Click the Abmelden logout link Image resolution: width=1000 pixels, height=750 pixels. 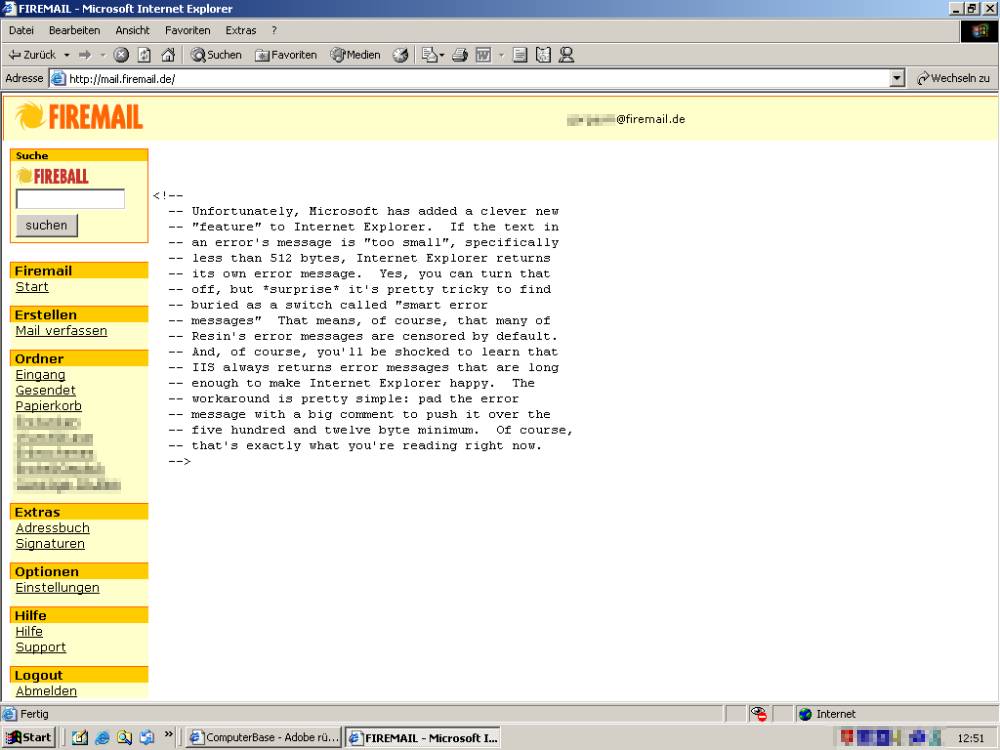[x=46, y=691]
